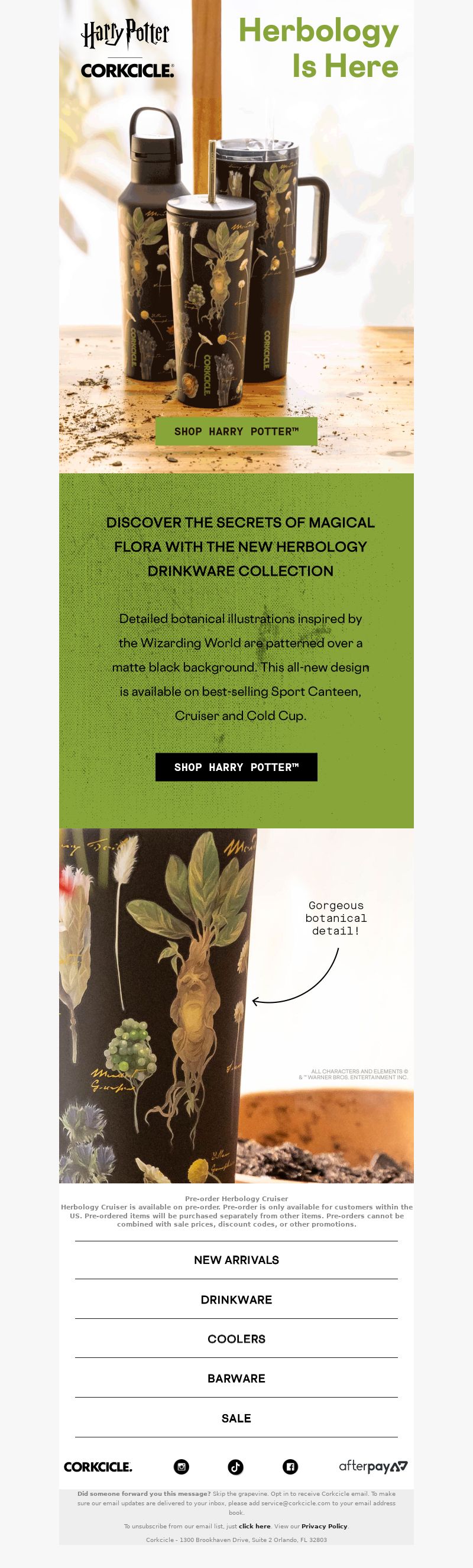Click the Afterpay logo

(x=373, y=1466)
